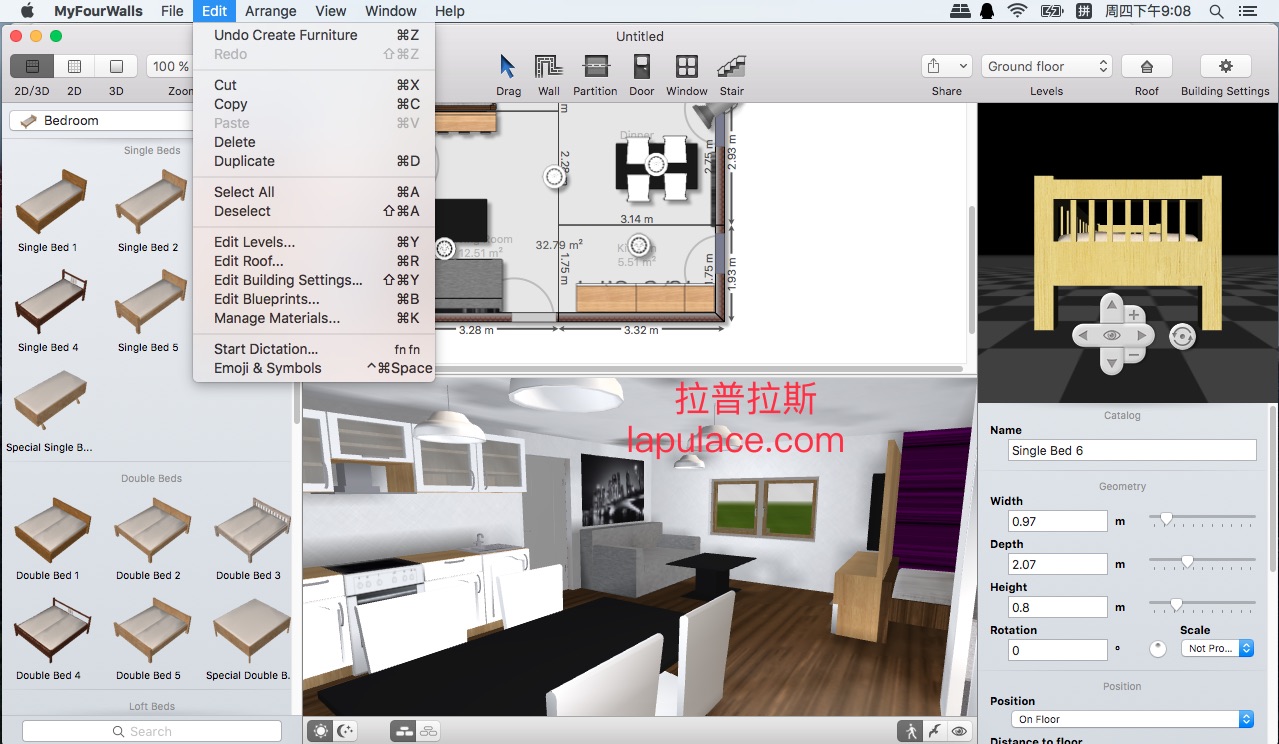The width and height of the screenshot is (1279, 744).
Task: Switch to fly camera mode
Action: coord(935,731)
